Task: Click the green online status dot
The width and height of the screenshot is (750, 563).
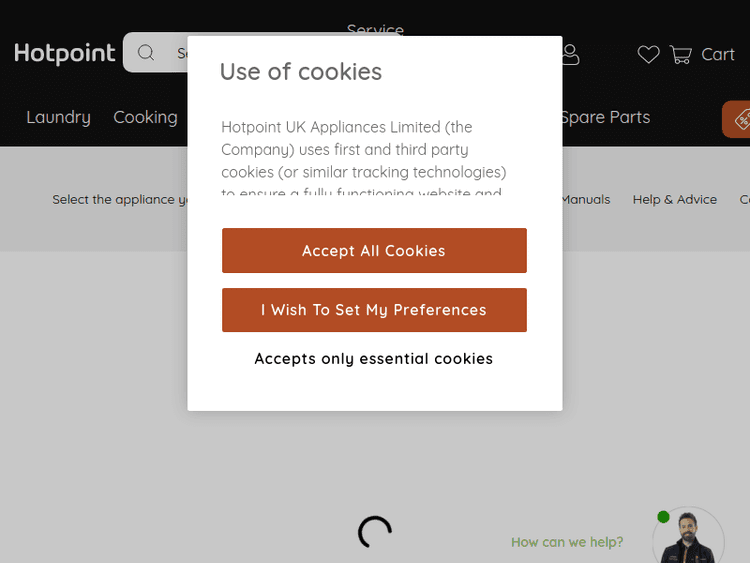Action: click(x=663, y=517)
